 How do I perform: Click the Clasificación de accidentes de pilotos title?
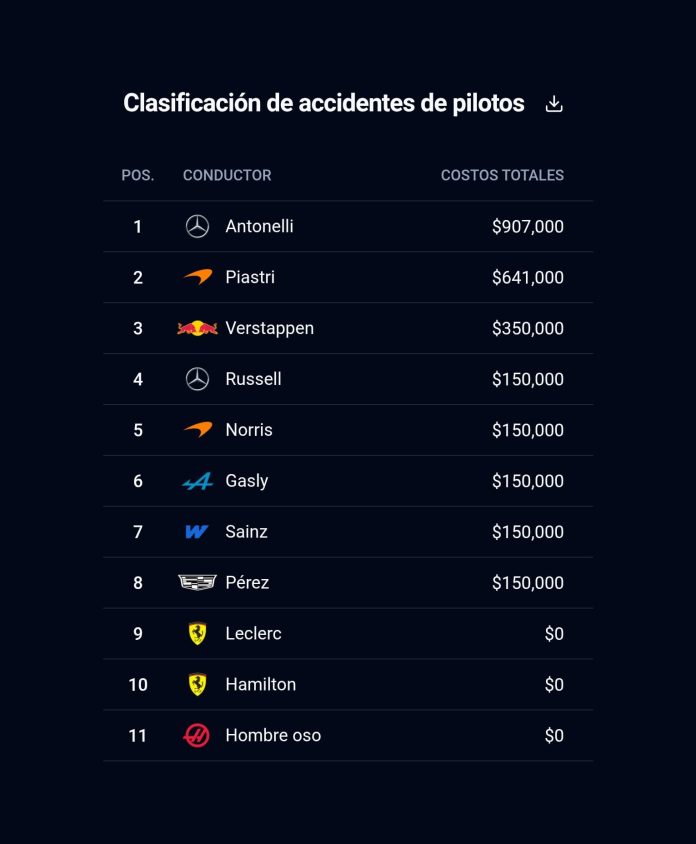click(x=324, y=103)
